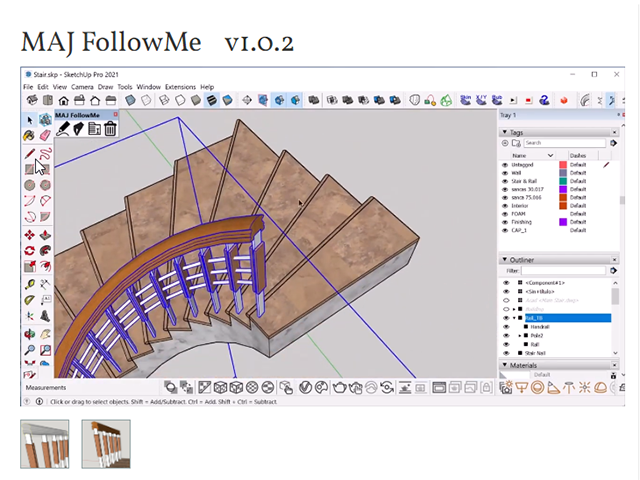Close the MAJ FollowMe toolbar
The width and height of the screenshot is (640, 480).
point(116,115)
